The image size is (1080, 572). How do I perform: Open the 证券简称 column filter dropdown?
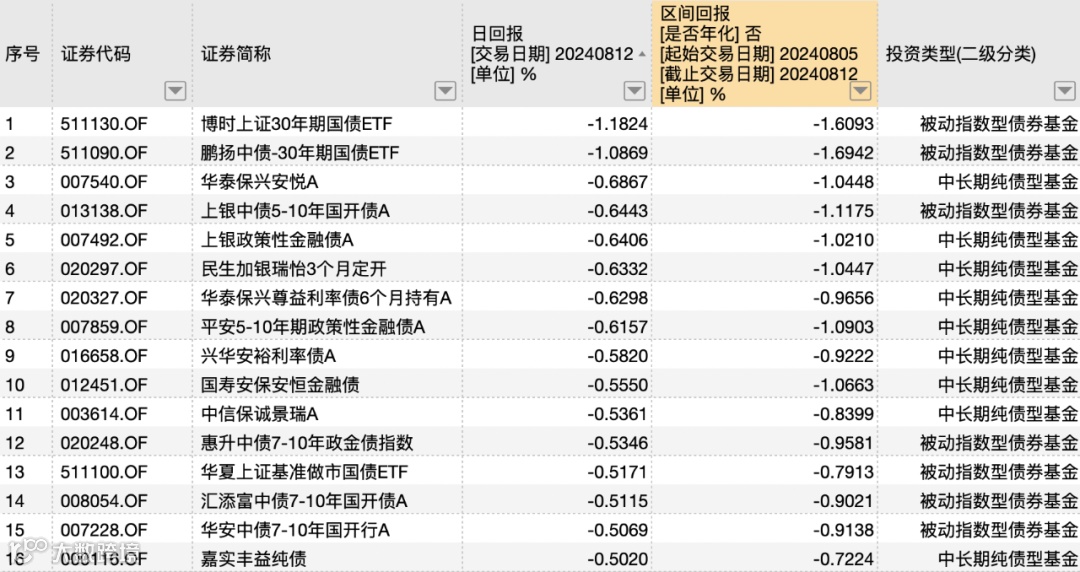click(445, 91)
